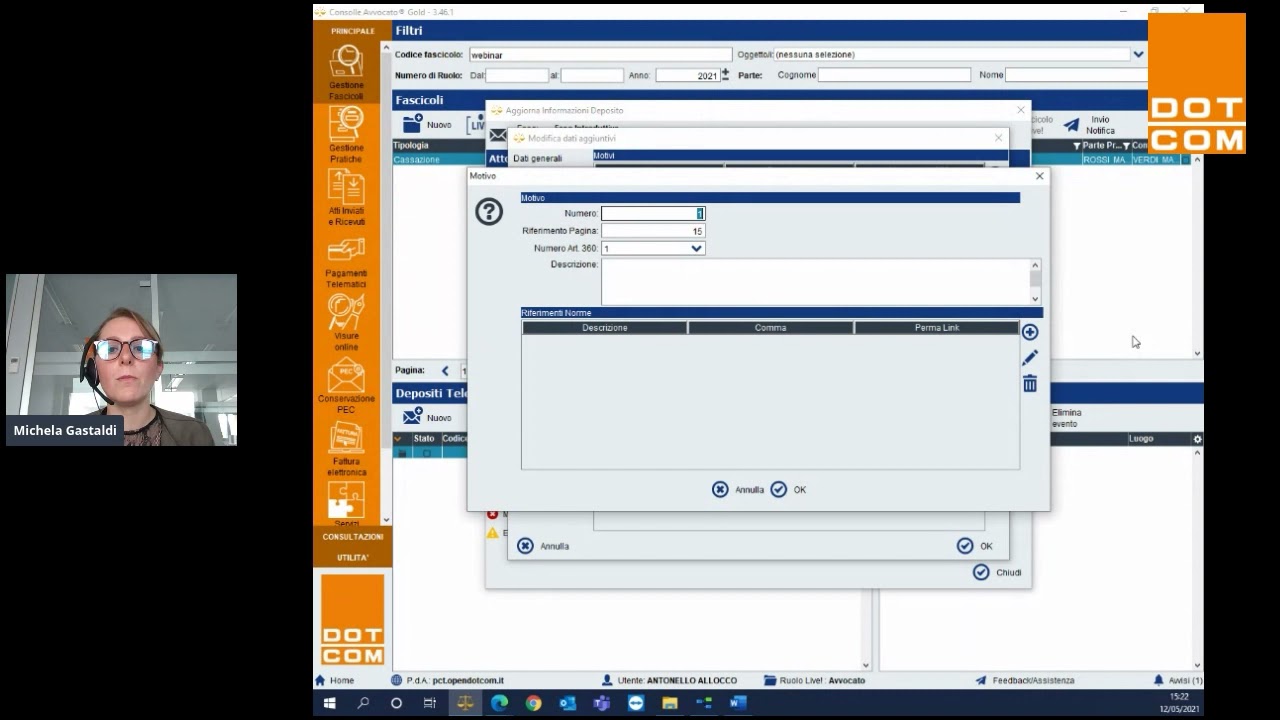Open Outlook from taskbar
The width and height of the screenshot is (1280, 720).
567,703
